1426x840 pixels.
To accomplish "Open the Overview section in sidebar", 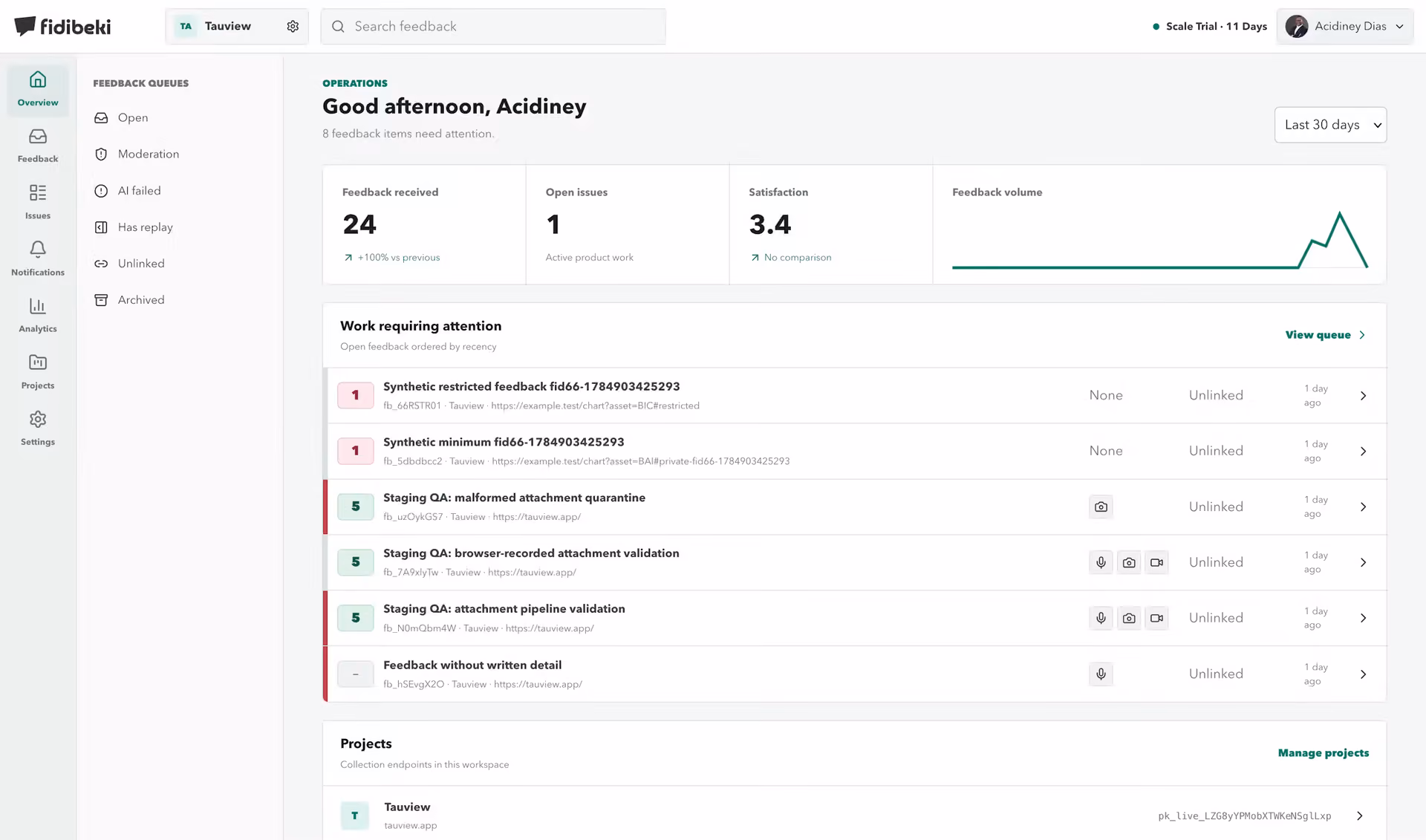I will tap(38, 89).
